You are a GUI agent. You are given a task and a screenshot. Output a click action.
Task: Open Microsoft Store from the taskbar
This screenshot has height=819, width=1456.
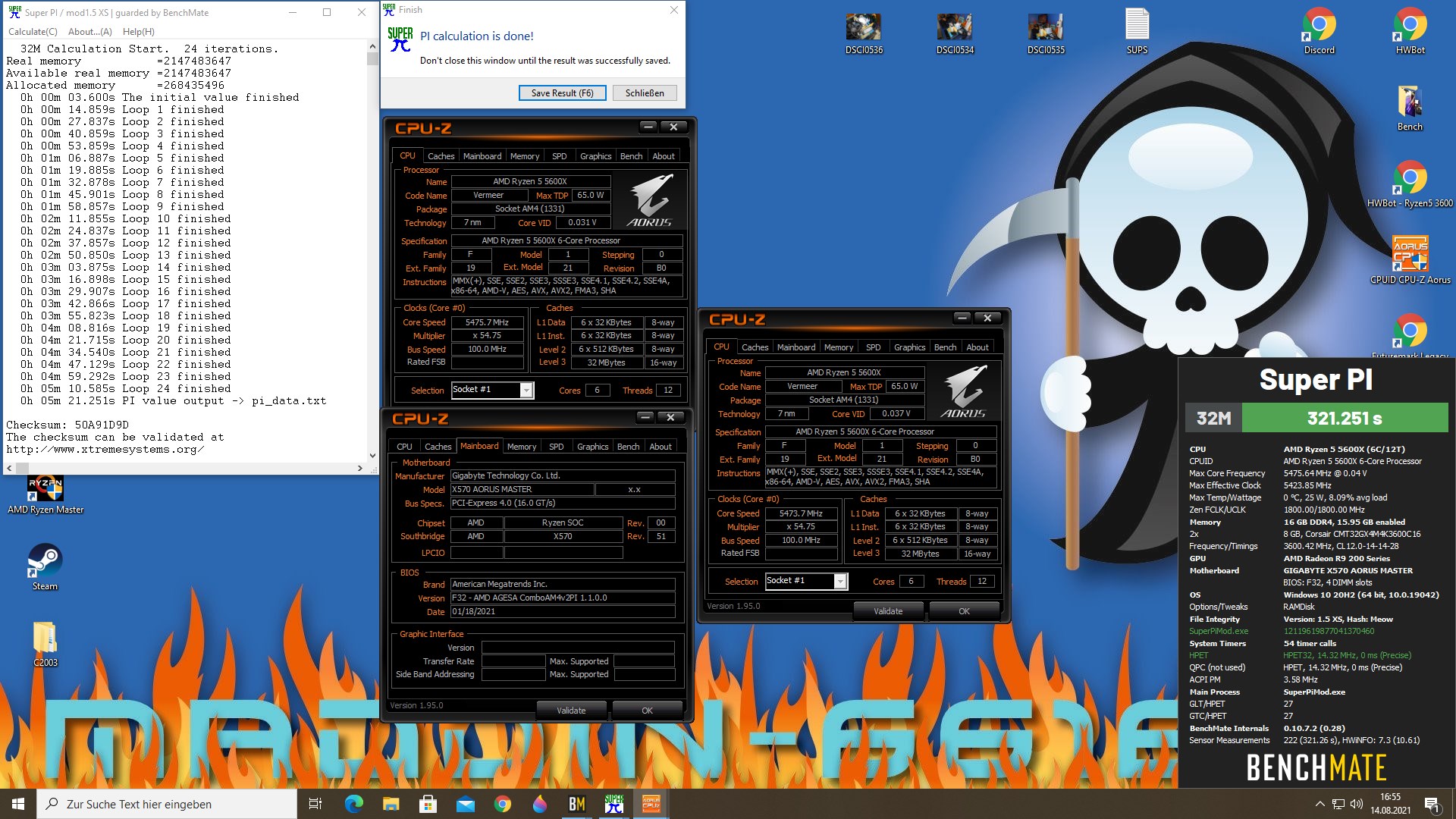[428, 804]
